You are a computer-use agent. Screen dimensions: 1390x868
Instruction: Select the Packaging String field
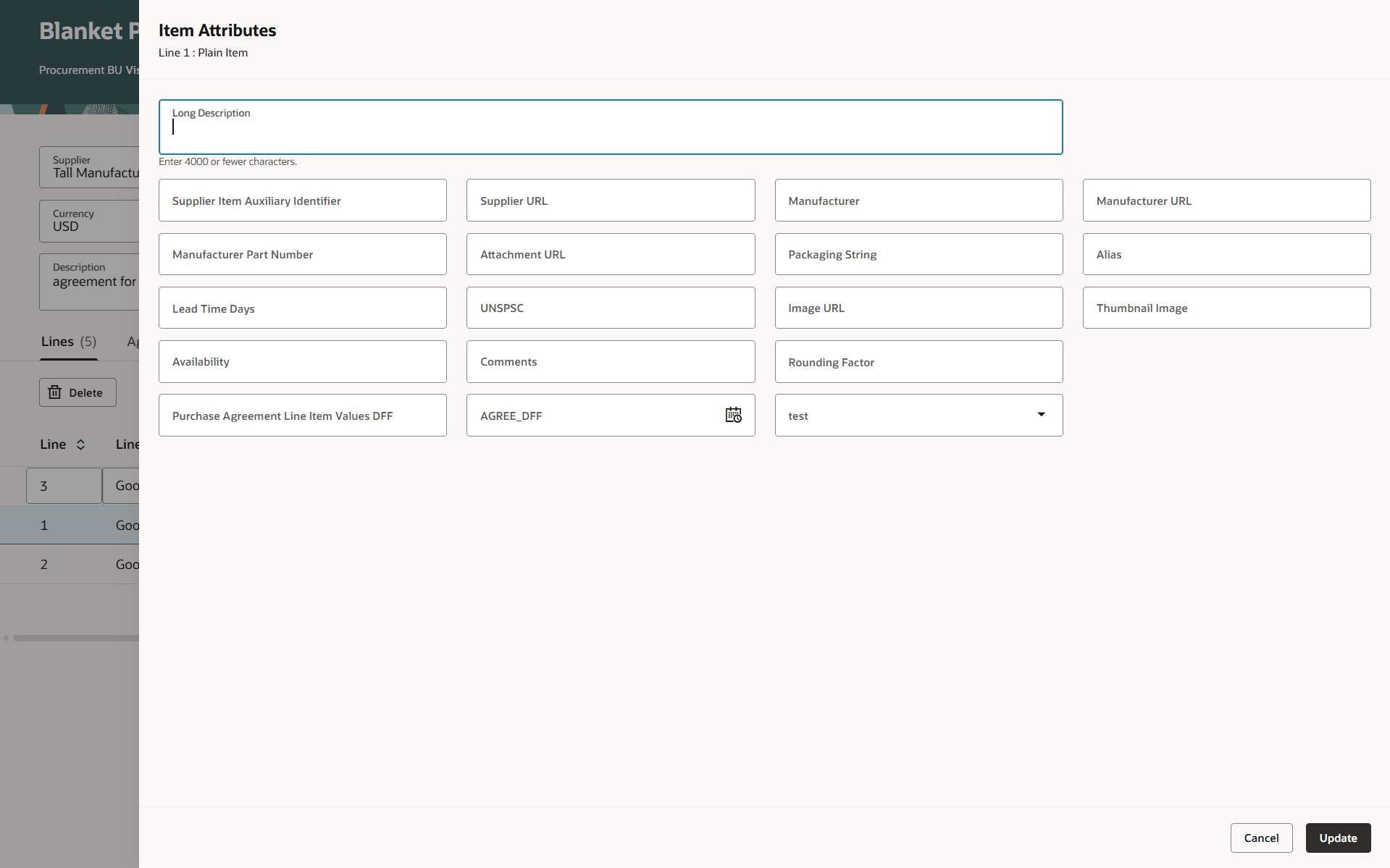click(x=918, y=254)
